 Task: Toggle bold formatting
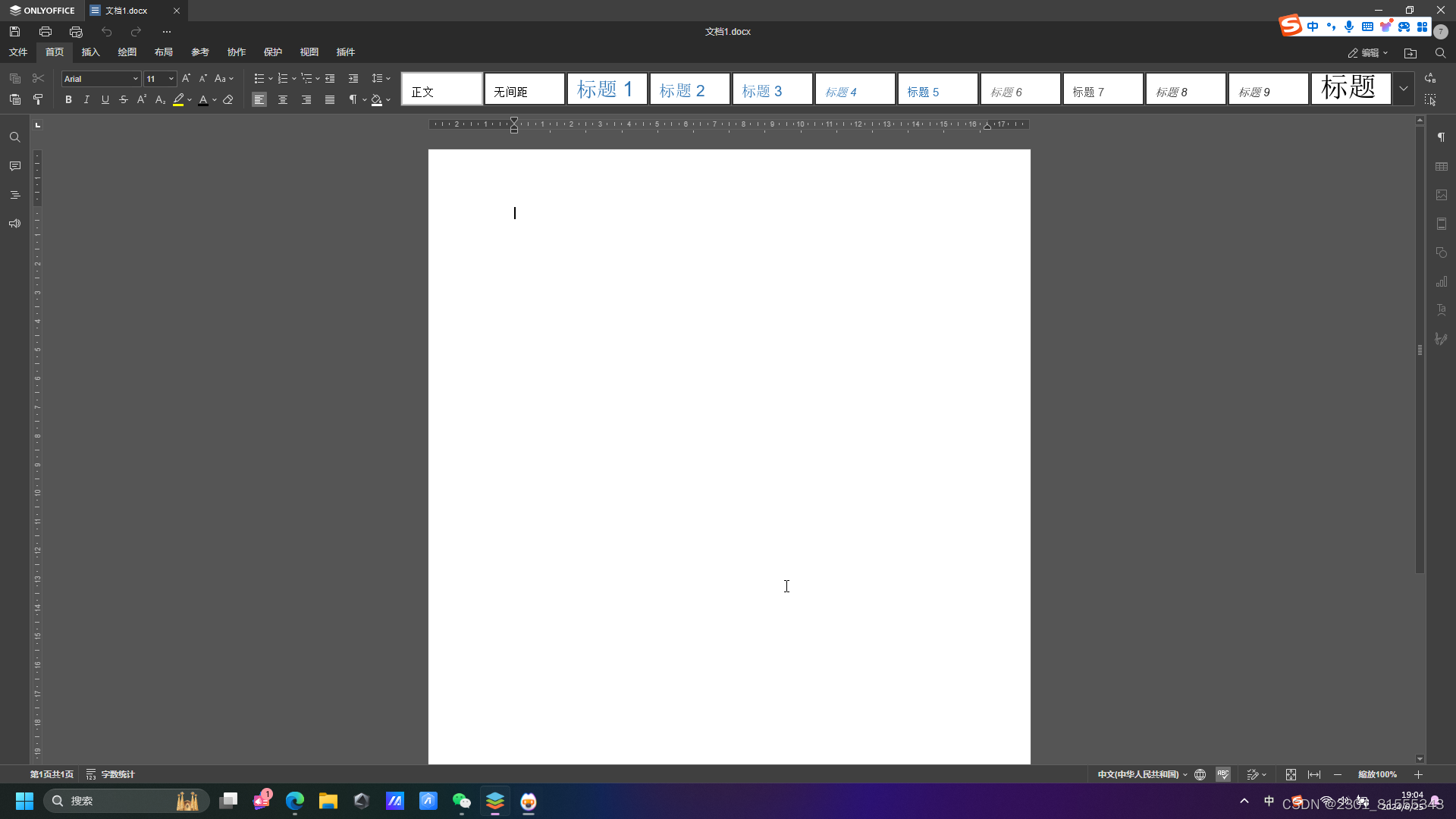tap(68, 99)
